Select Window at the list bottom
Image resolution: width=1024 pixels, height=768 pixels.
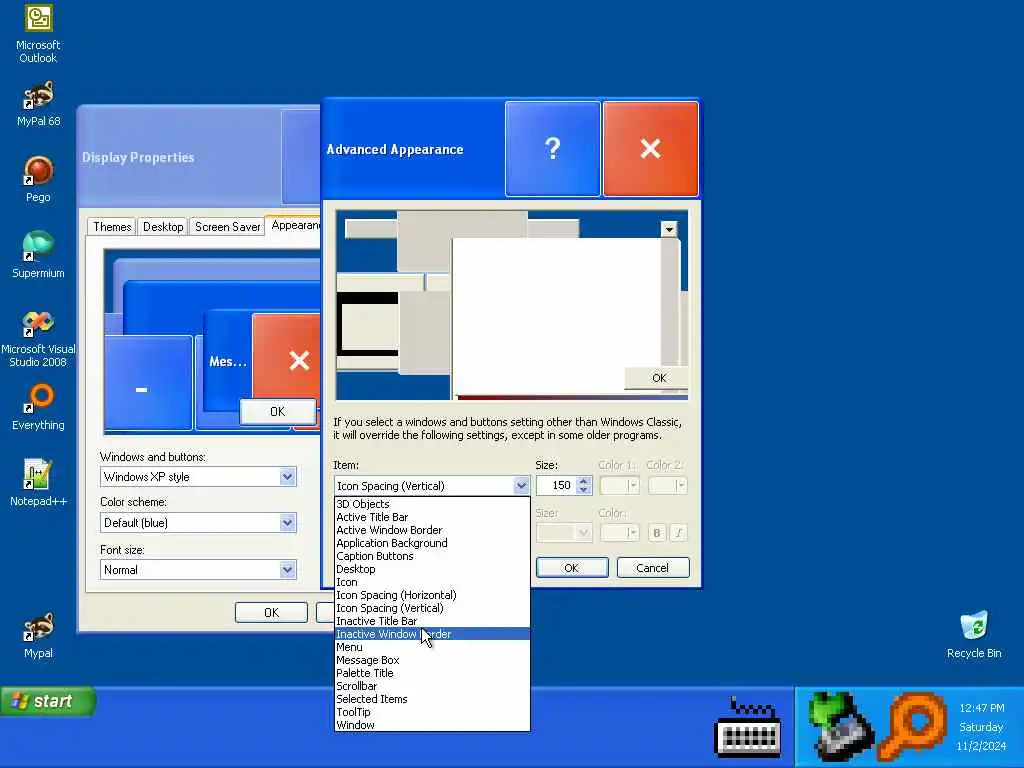point(432,725)
